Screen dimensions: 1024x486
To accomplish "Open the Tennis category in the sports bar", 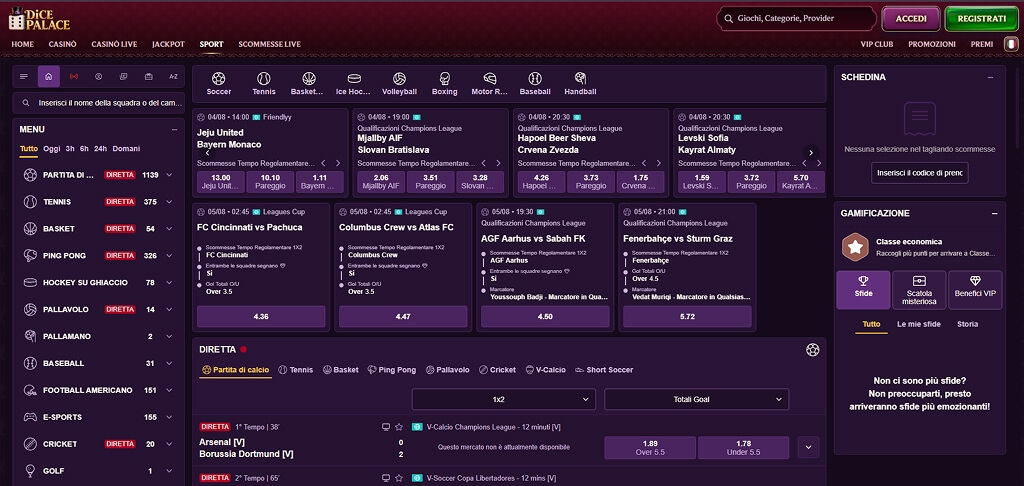I will click(x=264, y=84).
